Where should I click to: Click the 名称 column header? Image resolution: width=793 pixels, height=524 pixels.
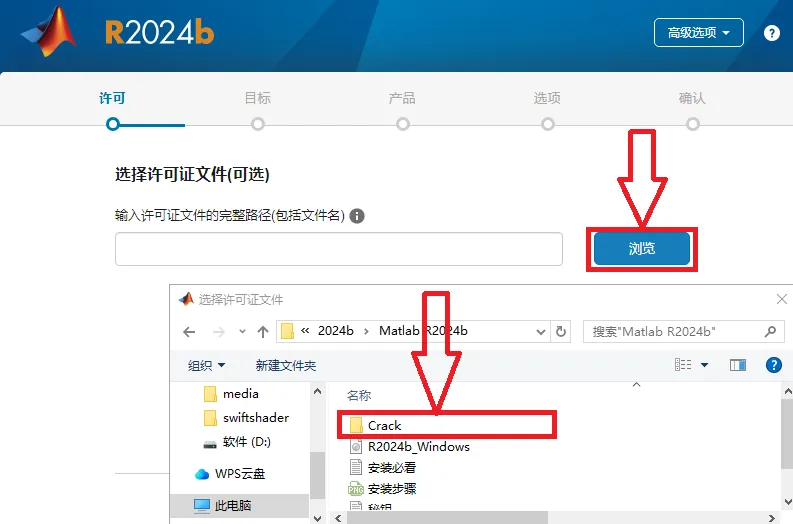pyautogui.click(x=359, y=396)
